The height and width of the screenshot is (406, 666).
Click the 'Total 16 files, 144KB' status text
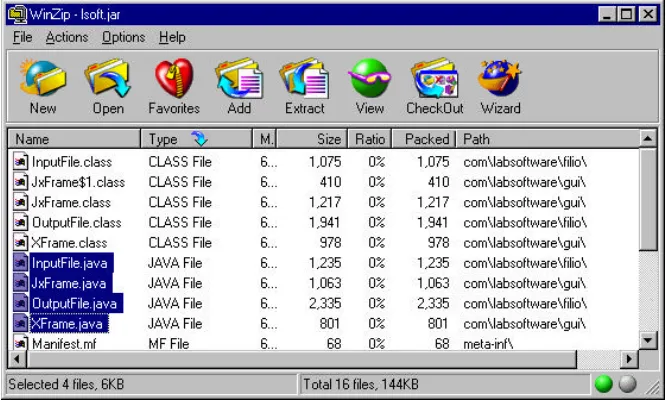(x=361, y=384)
